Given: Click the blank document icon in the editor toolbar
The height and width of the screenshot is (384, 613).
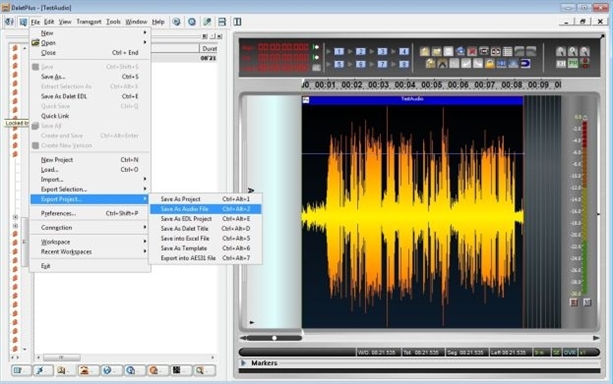Looking at the screenshot, I should coord(448,51).
